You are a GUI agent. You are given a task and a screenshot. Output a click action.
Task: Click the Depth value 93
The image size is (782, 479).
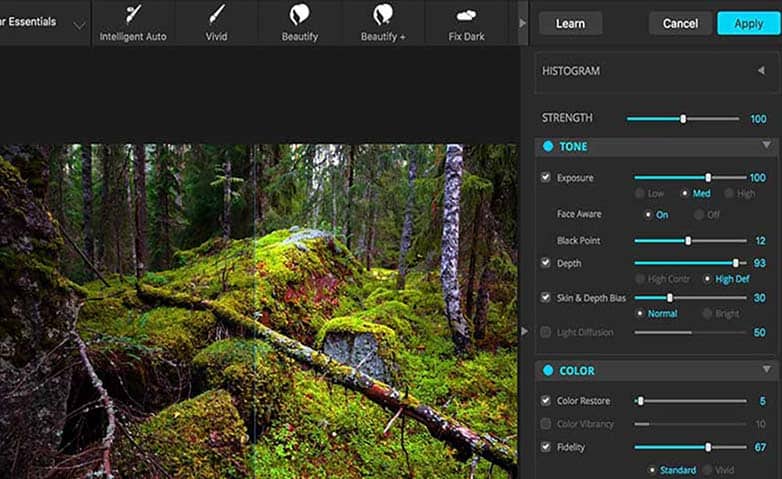(x=760, y=263)
